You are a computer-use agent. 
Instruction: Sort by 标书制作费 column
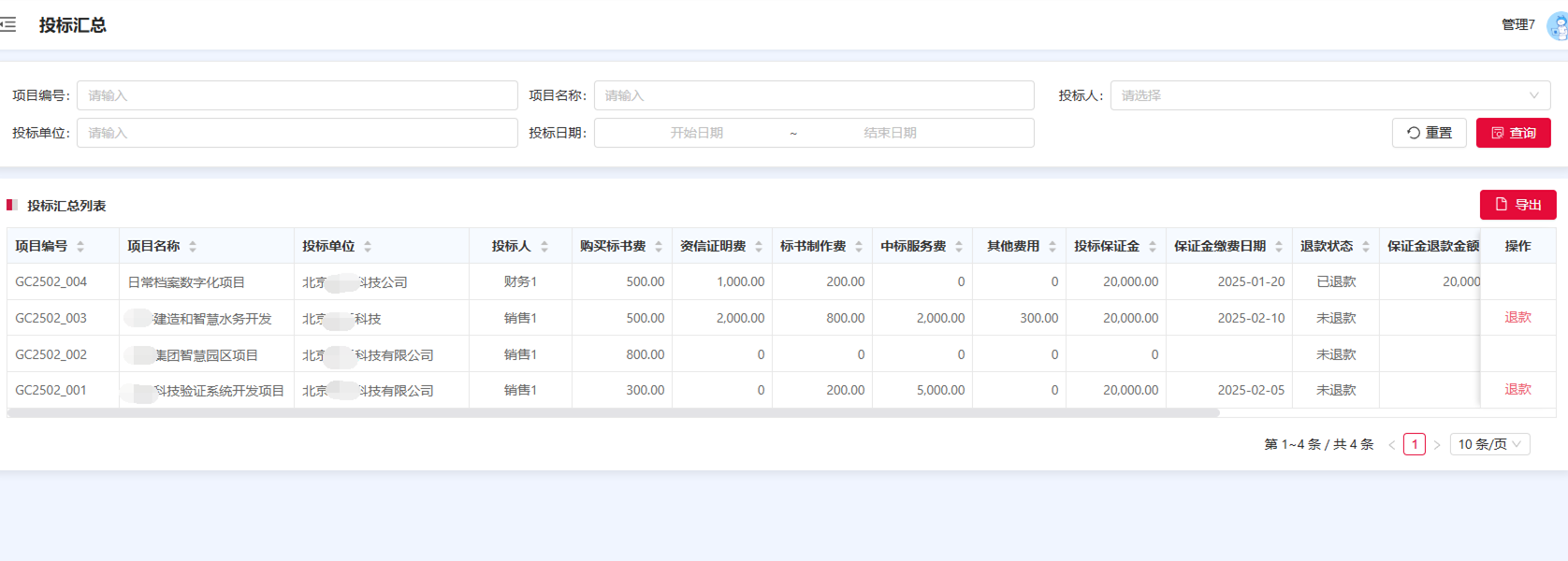click(859, 247)
